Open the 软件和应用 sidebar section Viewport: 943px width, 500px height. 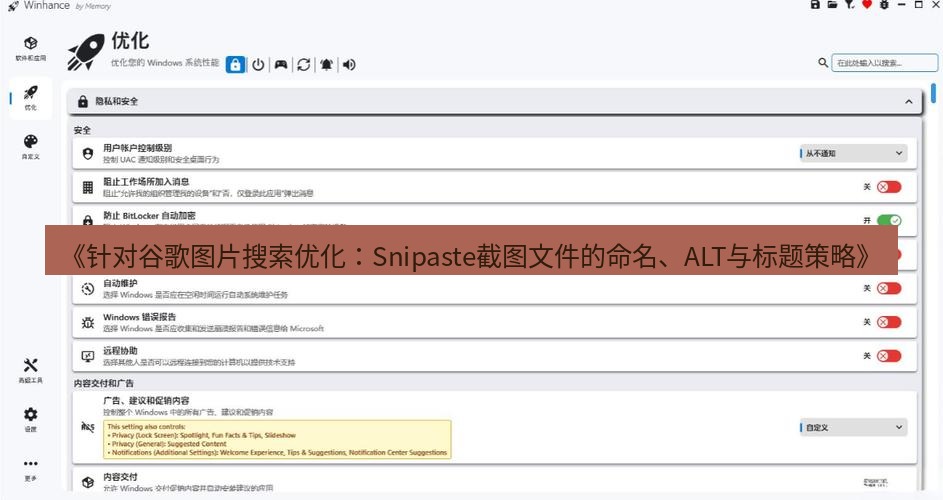(31, 49)
